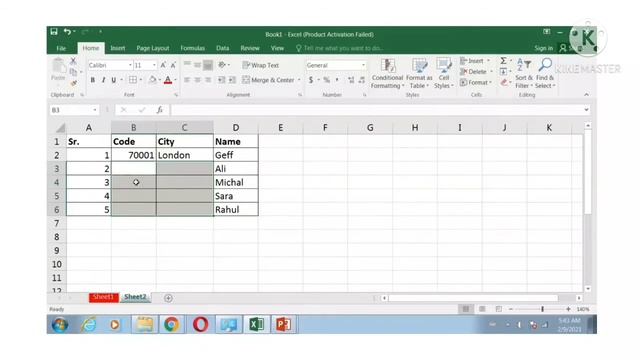Click the Sign in link

click(x=544, y=48)
